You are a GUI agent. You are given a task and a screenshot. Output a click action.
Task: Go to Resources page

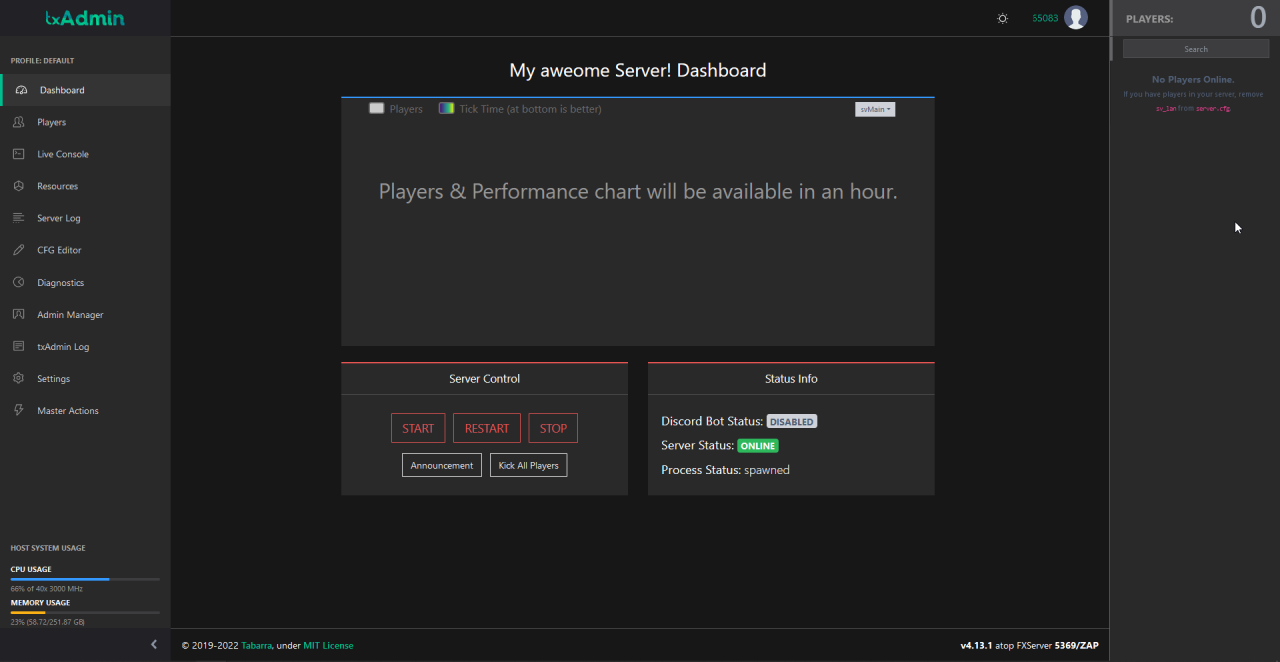[85, 186]
